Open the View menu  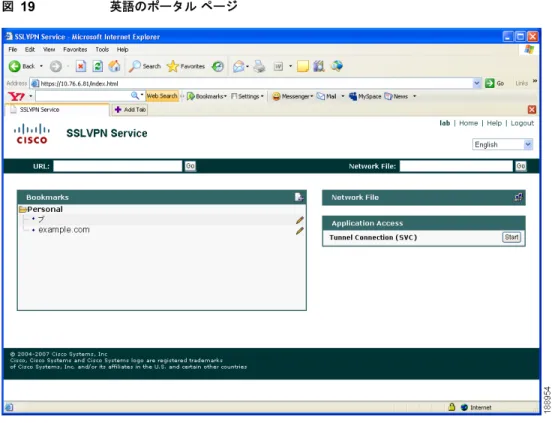click(49, 50)
